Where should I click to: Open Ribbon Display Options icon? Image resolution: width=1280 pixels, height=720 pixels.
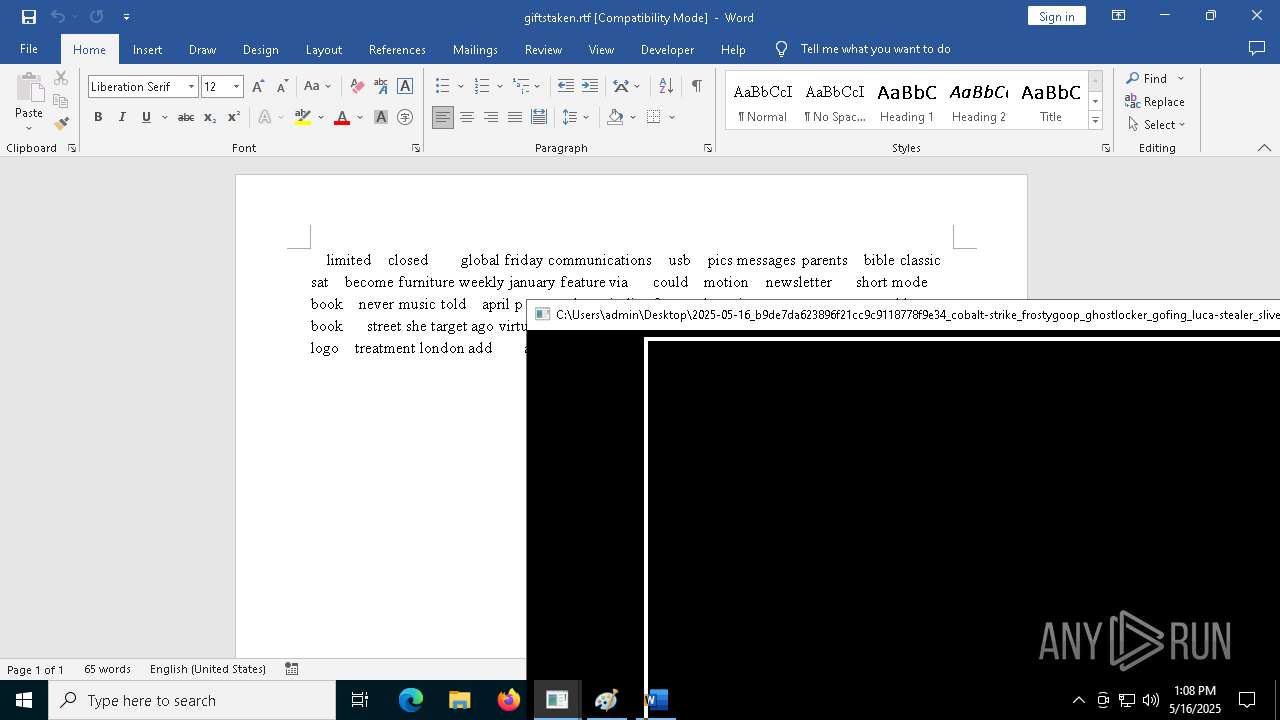pyautogui.click(x=1119, y=16)
